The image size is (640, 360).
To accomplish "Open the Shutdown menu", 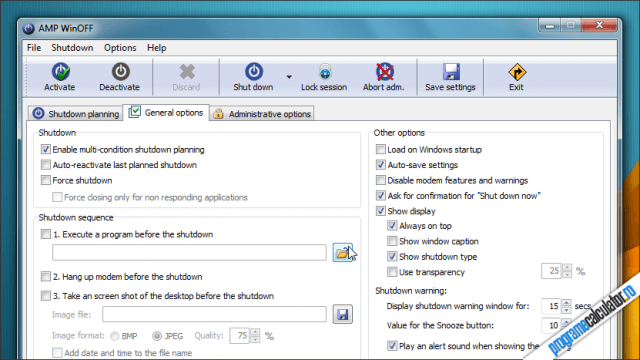I will pyautogui.click(x=72, y=48).
